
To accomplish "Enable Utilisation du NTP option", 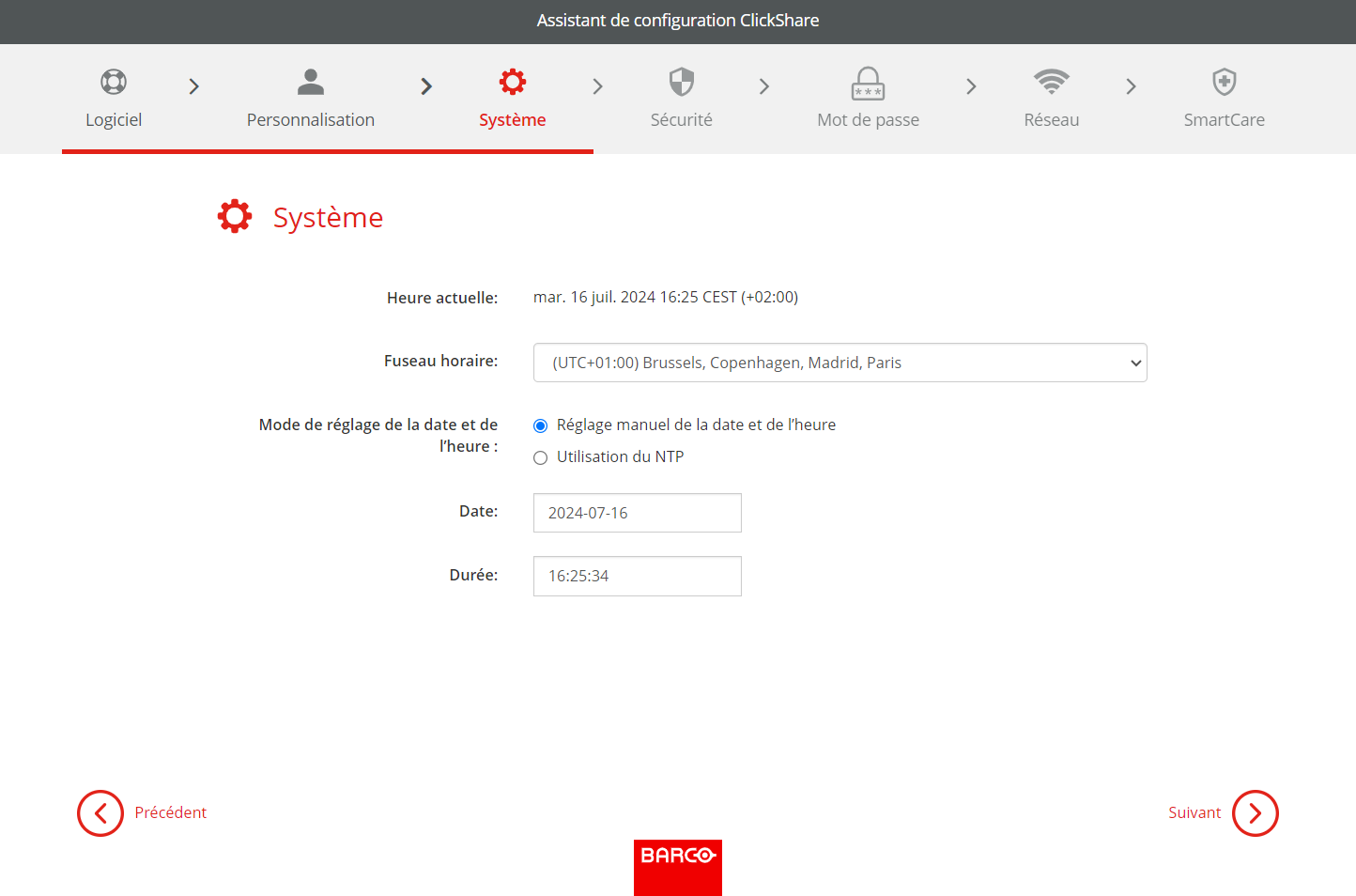I will coord(540,457).
